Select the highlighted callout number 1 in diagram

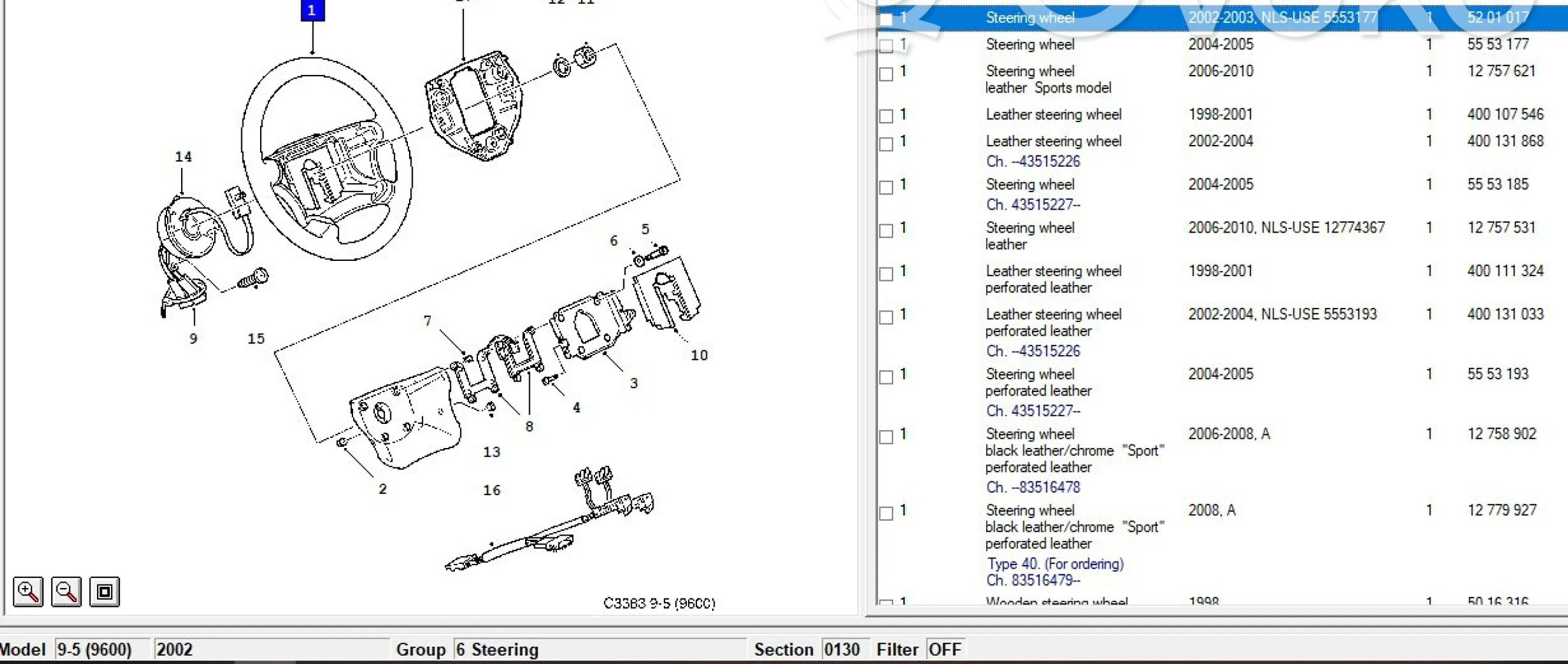(312, 10)
